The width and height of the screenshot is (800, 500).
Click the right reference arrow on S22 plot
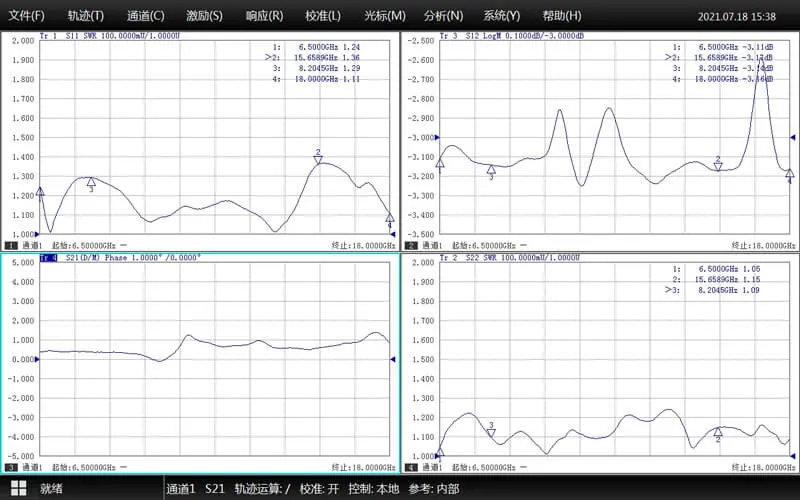[793, 456]
